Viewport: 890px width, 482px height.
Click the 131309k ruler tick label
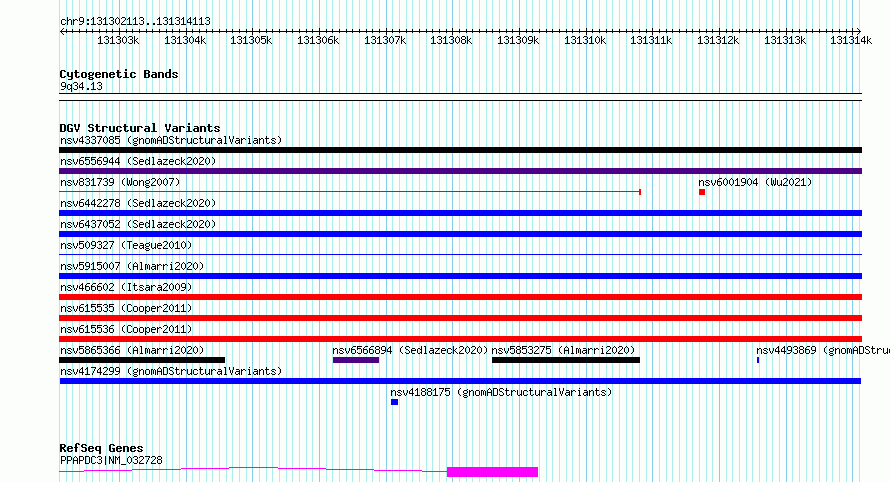[518, 40]
